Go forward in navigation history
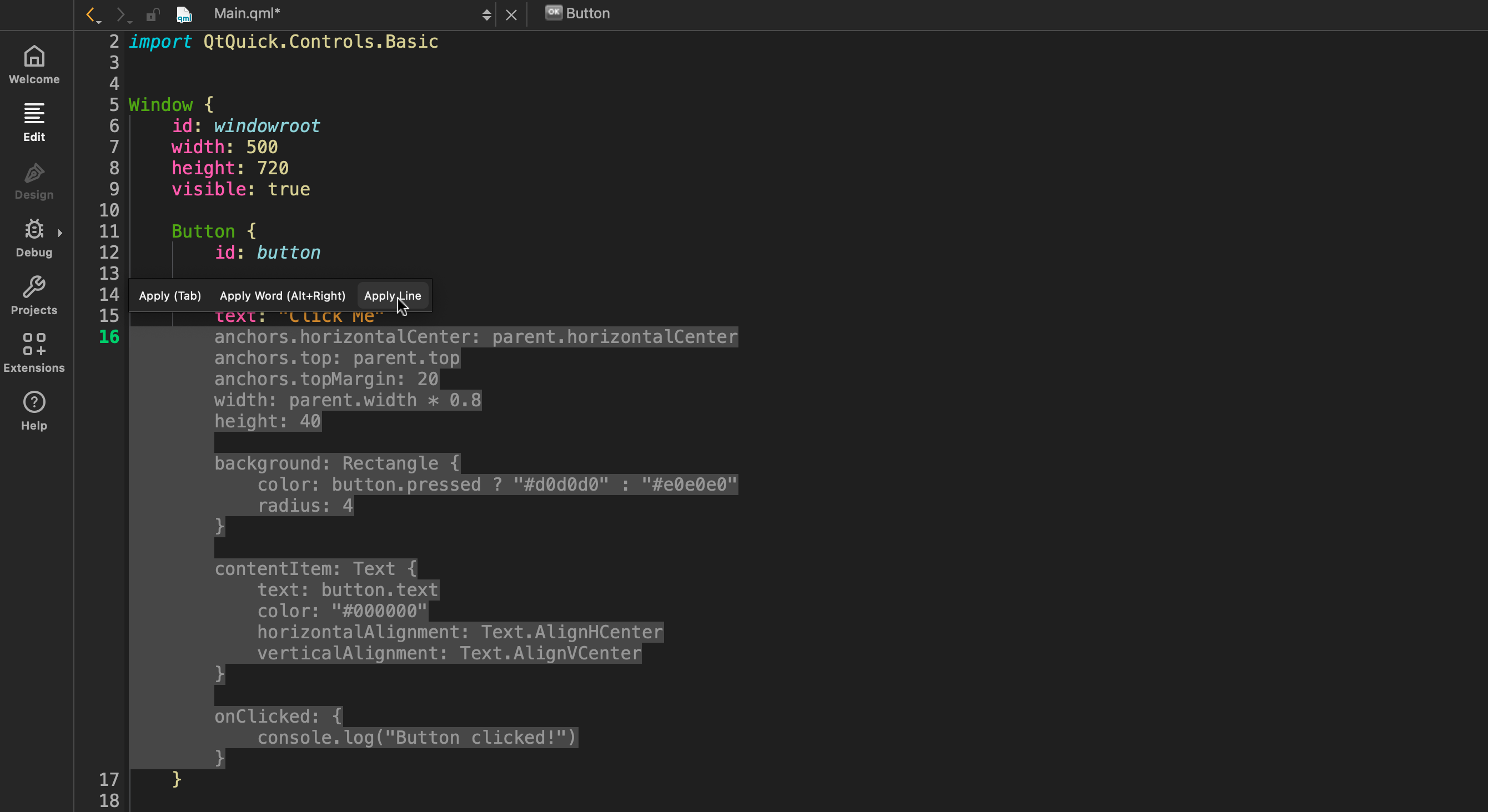The height and width of the screenshot is (812, 1488). [120, 14]
